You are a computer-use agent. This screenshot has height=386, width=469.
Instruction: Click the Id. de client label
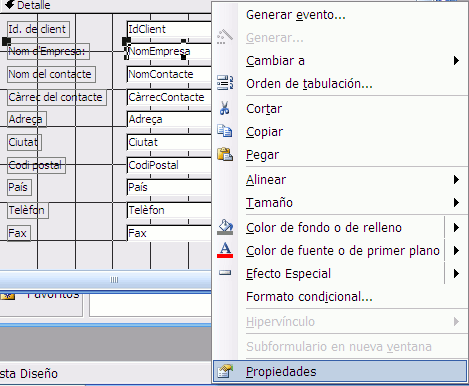point(38,29)
